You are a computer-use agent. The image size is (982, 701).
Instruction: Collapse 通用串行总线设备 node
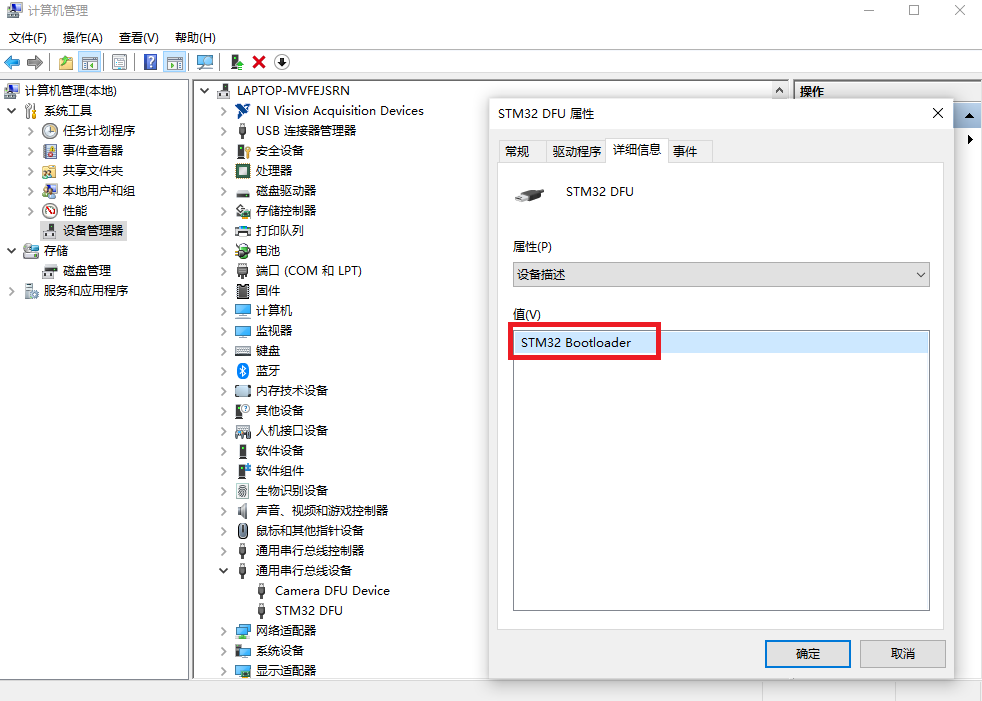224,571
